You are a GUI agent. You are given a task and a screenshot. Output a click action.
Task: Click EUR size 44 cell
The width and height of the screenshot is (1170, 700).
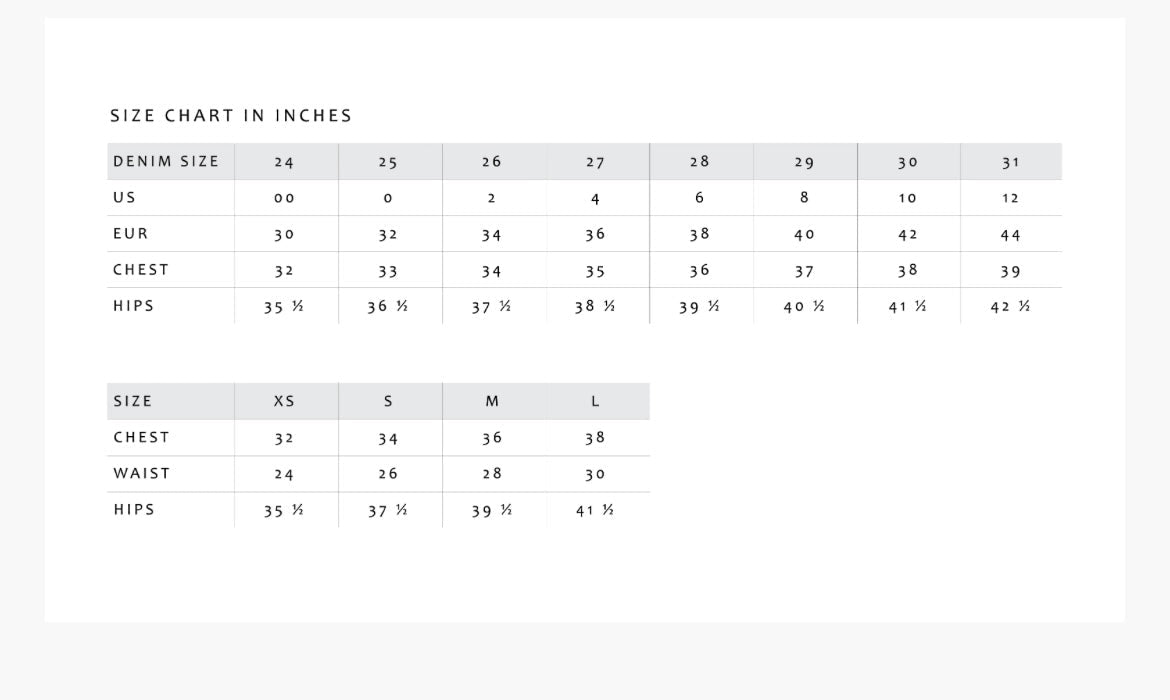[x=1011, y=235]
